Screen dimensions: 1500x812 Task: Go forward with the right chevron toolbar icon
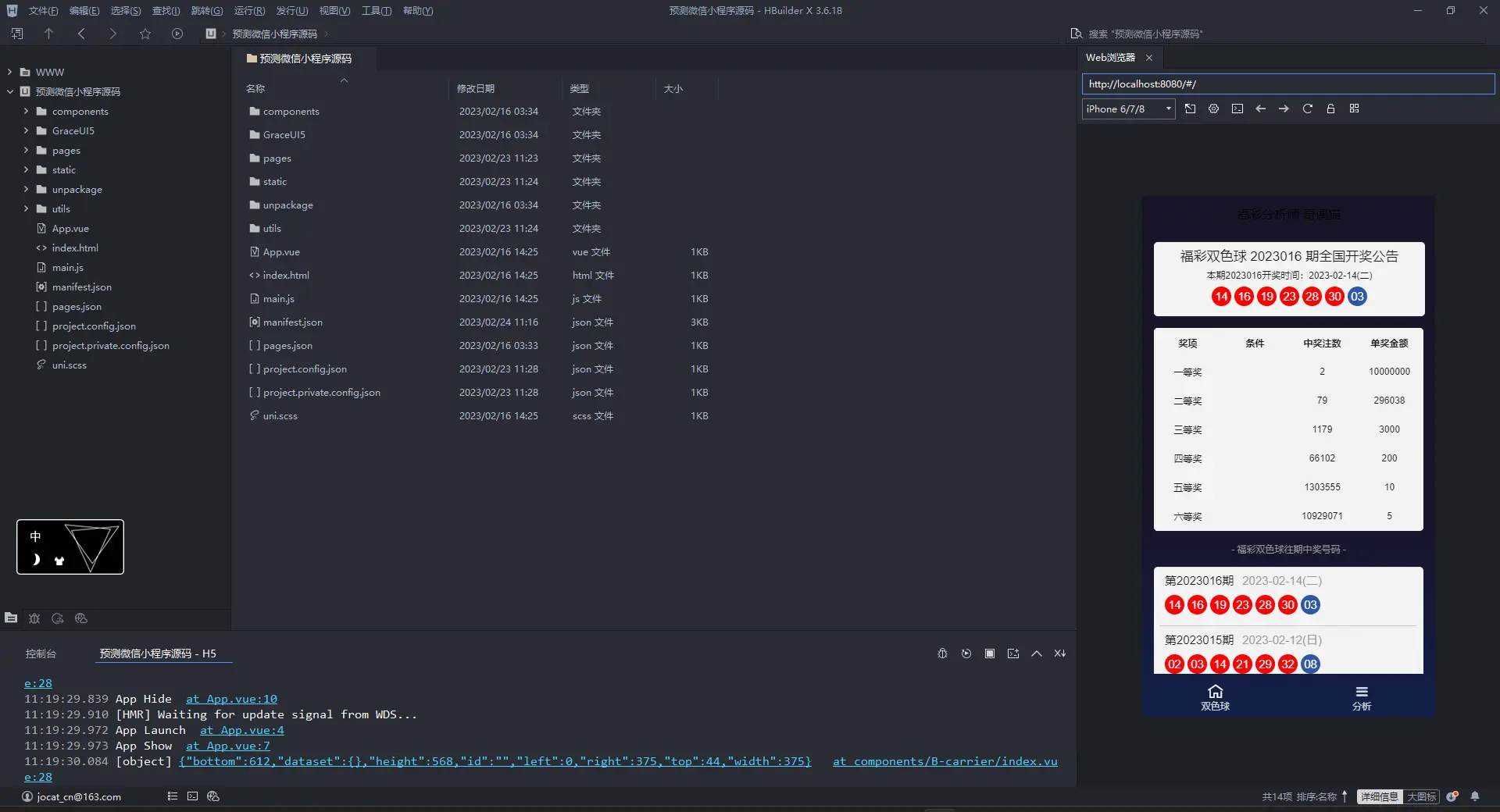(112, 34)
